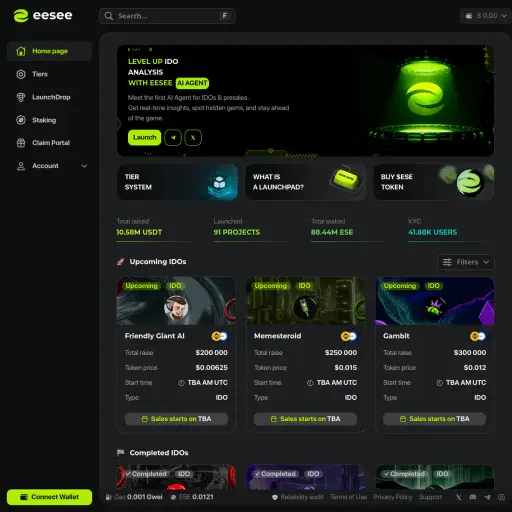Open the Discord icon in the footer
This screenshot has height=512, width=512.
pyautogui.click(x=473, y=497)
